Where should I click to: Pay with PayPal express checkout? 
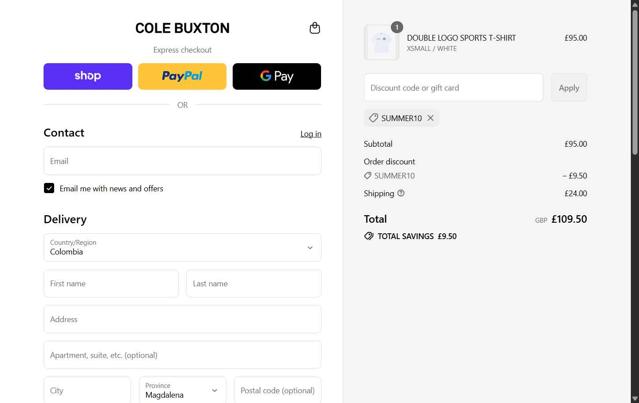click(182, 76)
